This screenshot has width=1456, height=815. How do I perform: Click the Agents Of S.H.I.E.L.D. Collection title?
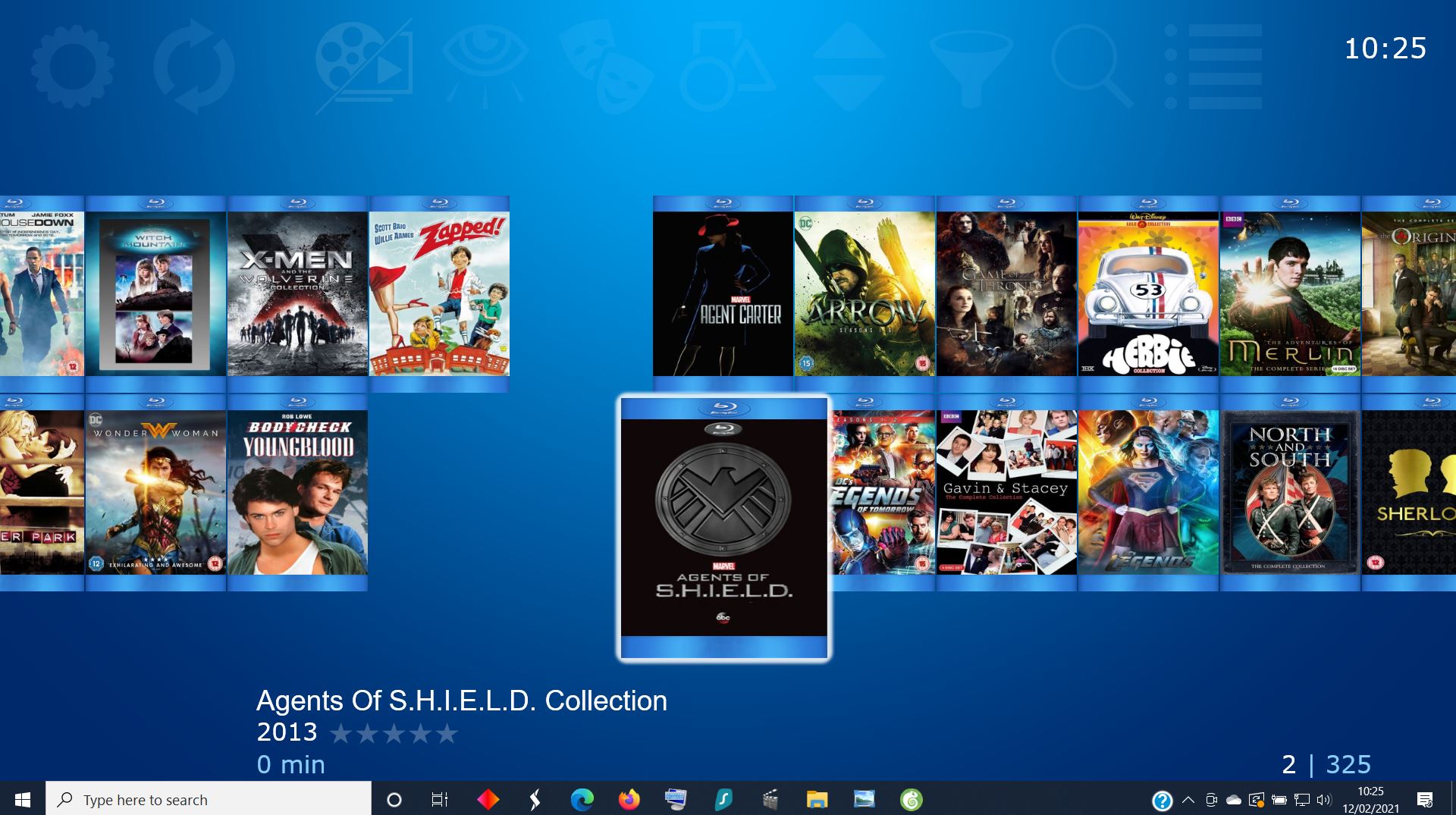pyautogui.click(x=462, y=701)
